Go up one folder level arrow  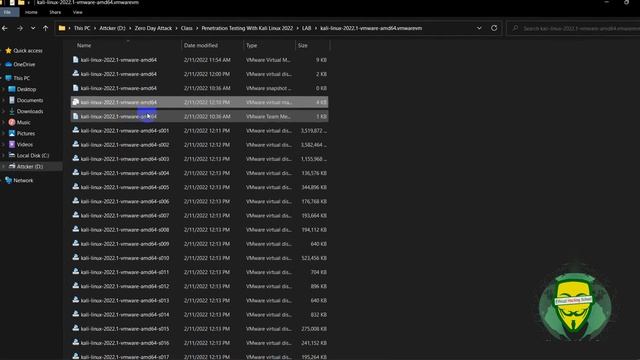45,28
